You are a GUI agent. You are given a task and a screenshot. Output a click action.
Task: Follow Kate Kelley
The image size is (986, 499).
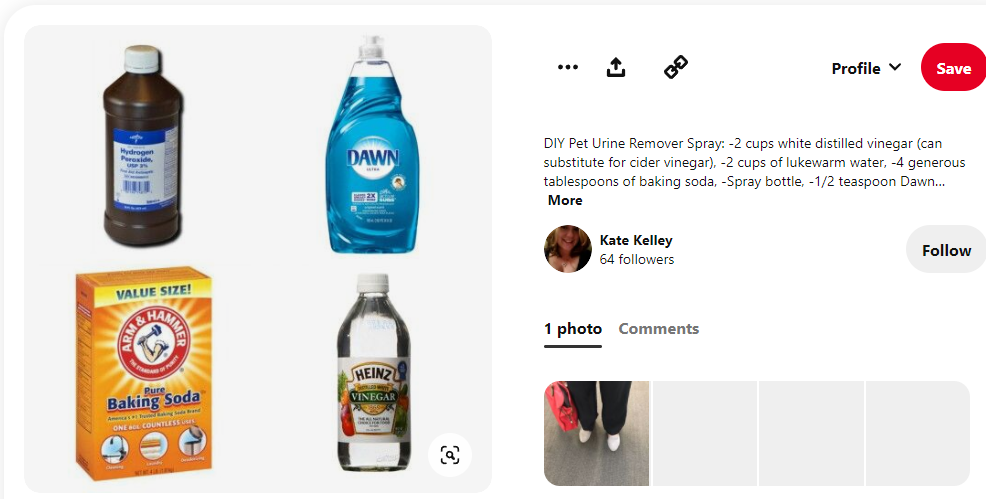[946, 250]
